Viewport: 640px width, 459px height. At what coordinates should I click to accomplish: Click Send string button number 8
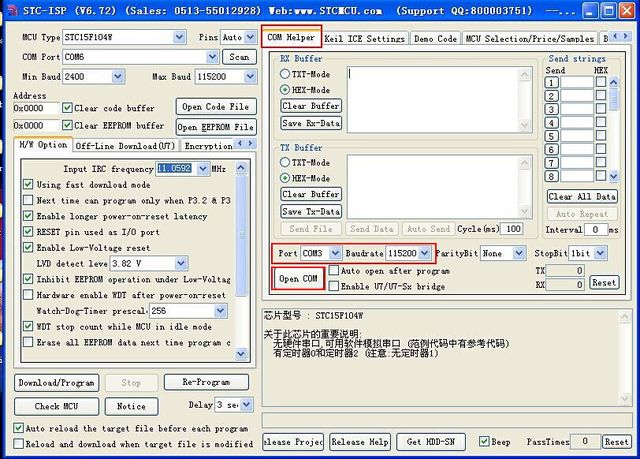(x=551, y=176)
